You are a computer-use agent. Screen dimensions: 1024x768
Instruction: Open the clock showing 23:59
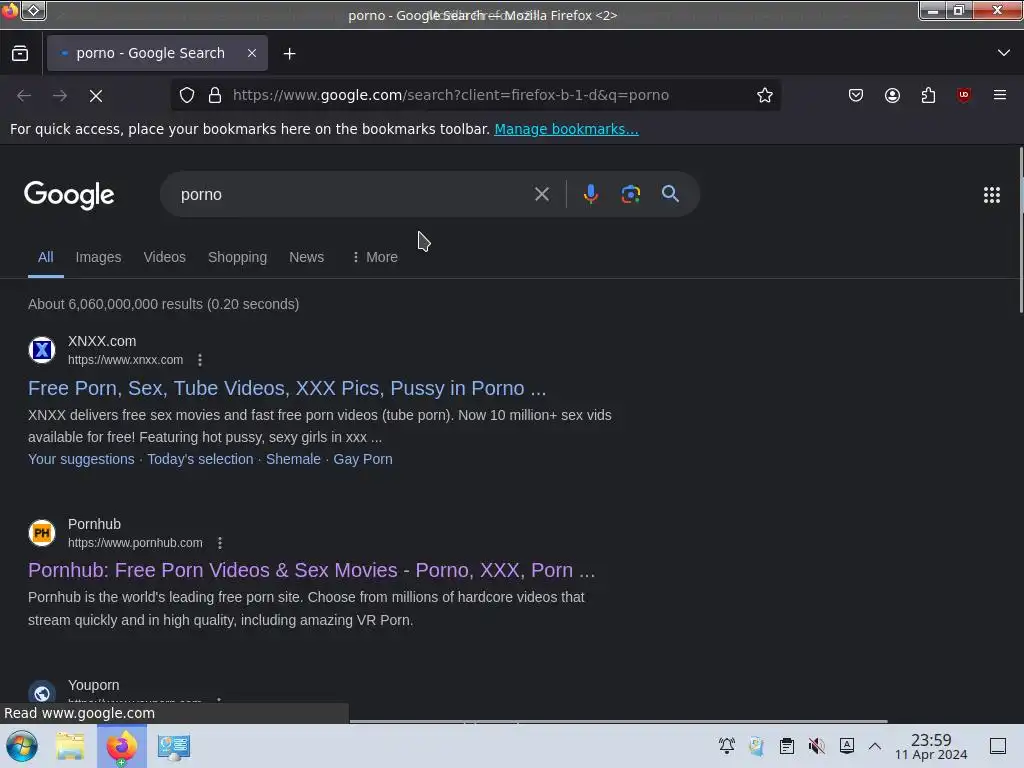click(x=931, y=746)
